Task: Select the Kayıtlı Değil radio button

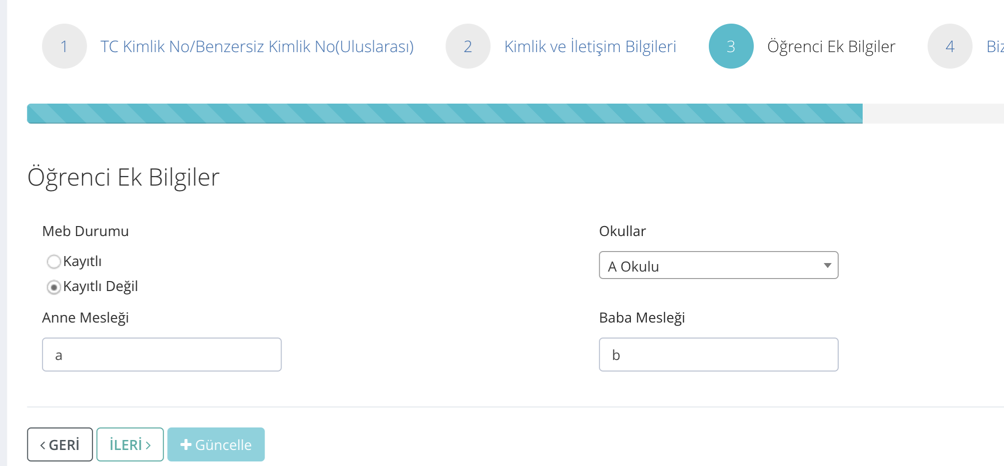Action: (54, 287)
